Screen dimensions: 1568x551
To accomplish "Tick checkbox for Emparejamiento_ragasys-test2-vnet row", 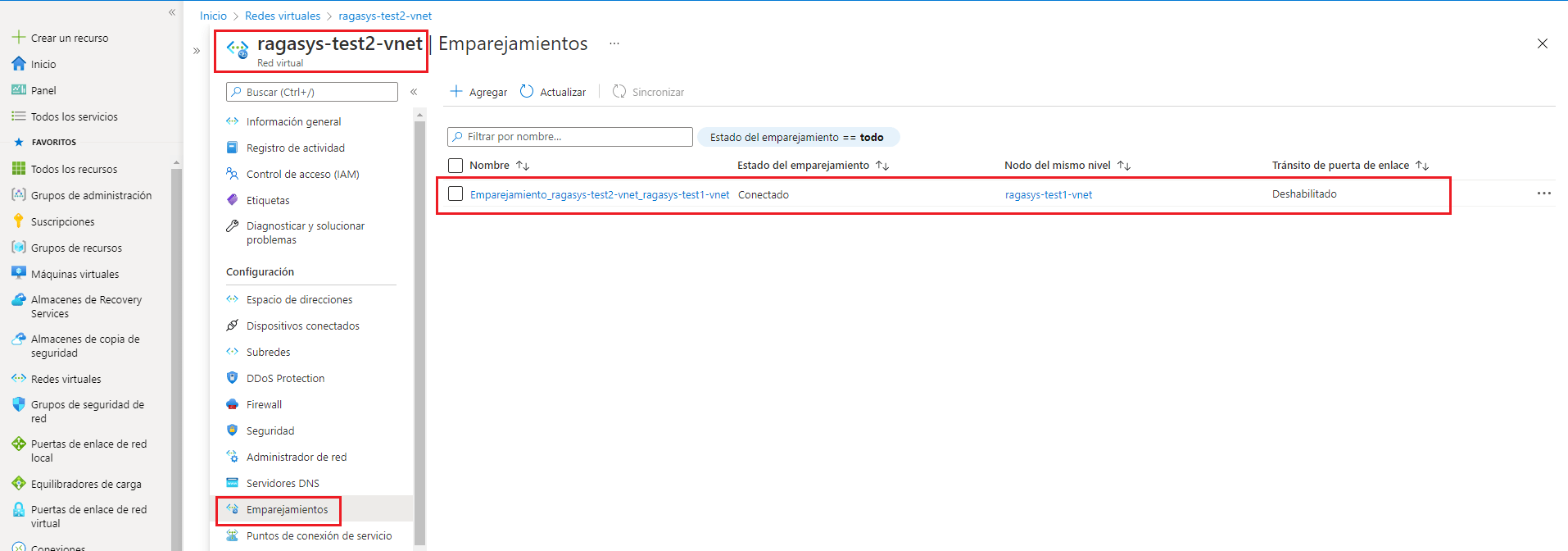I will click(456, 194).
